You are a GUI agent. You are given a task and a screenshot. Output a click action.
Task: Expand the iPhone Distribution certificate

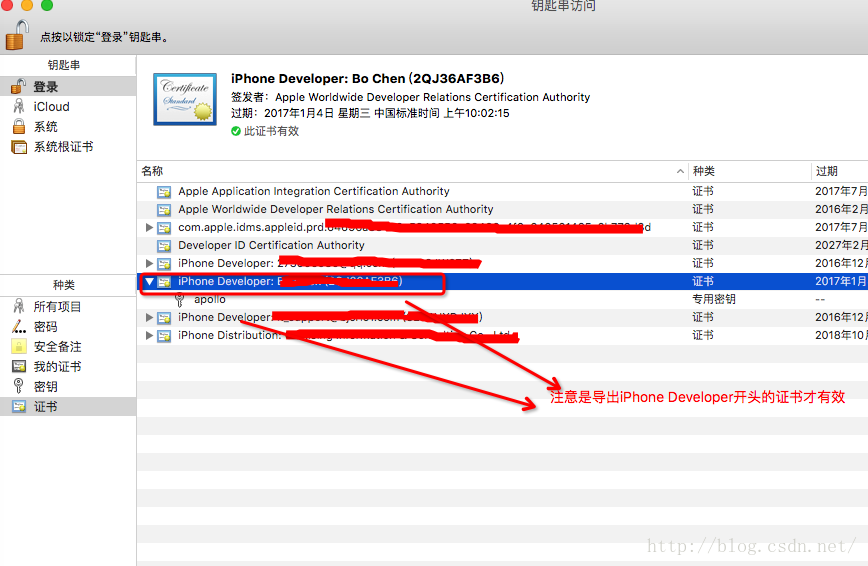[149, 335]
